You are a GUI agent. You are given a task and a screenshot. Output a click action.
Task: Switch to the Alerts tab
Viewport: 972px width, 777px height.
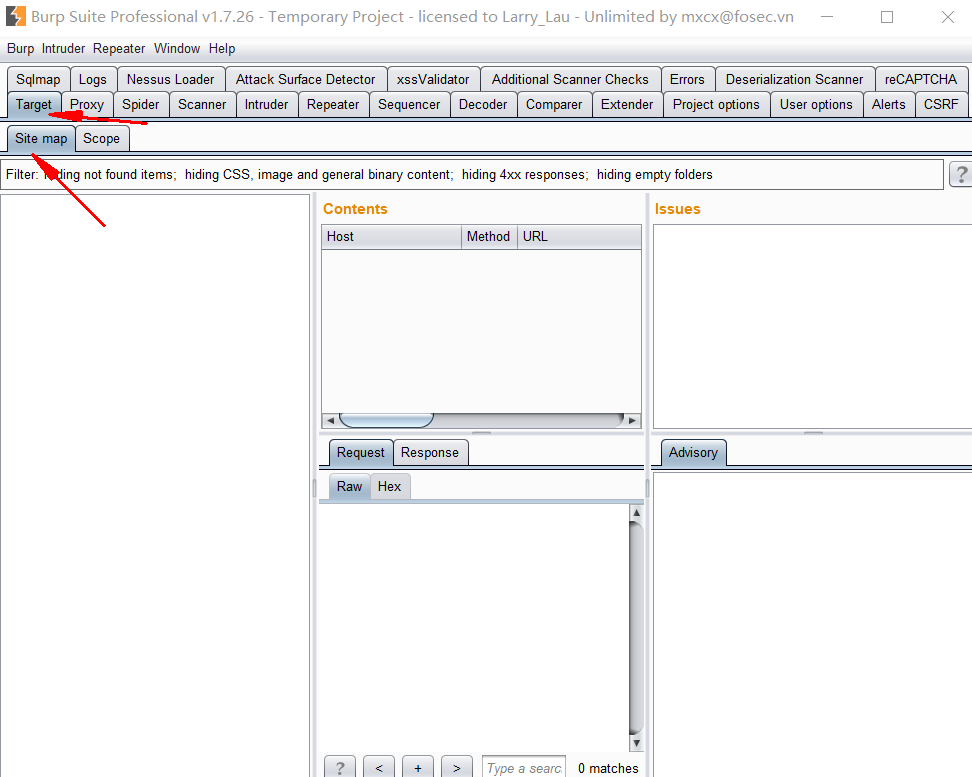tap(889, 104)
